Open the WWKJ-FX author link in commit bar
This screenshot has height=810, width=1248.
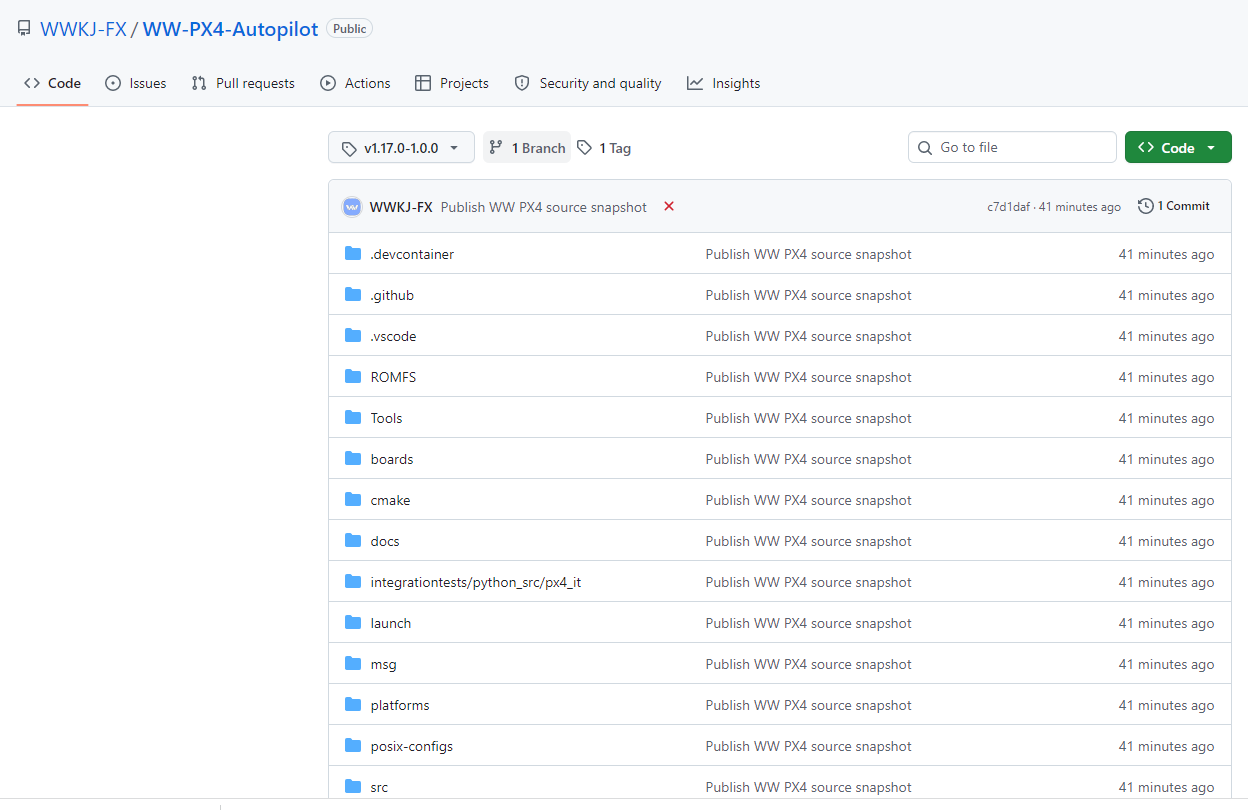(401, 207)
